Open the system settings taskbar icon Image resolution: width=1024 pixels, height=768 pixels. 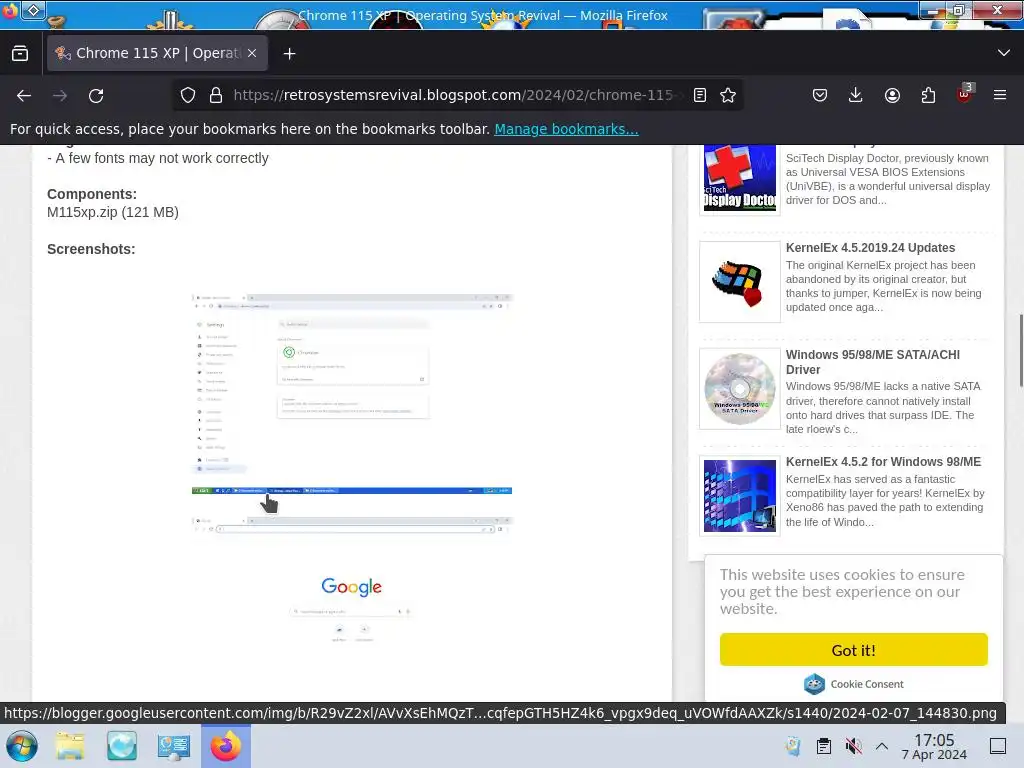pos(174,746)
